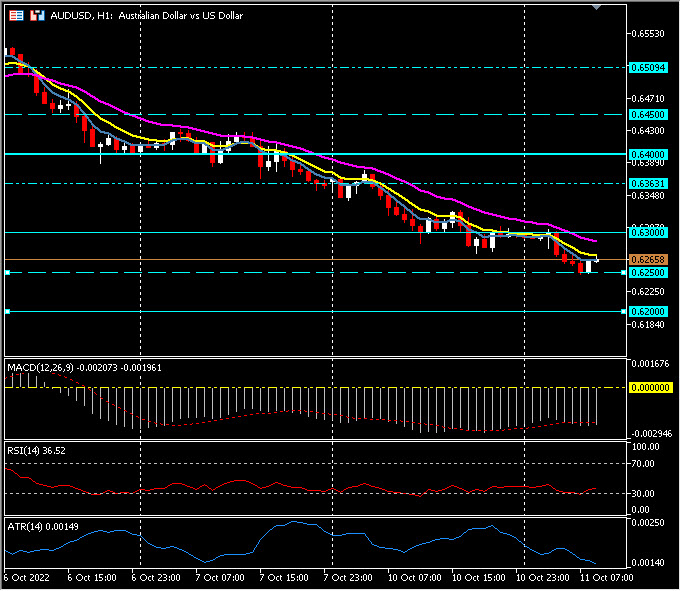Select the right handle of the 0.62500 line
Viewport: 681px width, 591px height.
tap(624, 272)
